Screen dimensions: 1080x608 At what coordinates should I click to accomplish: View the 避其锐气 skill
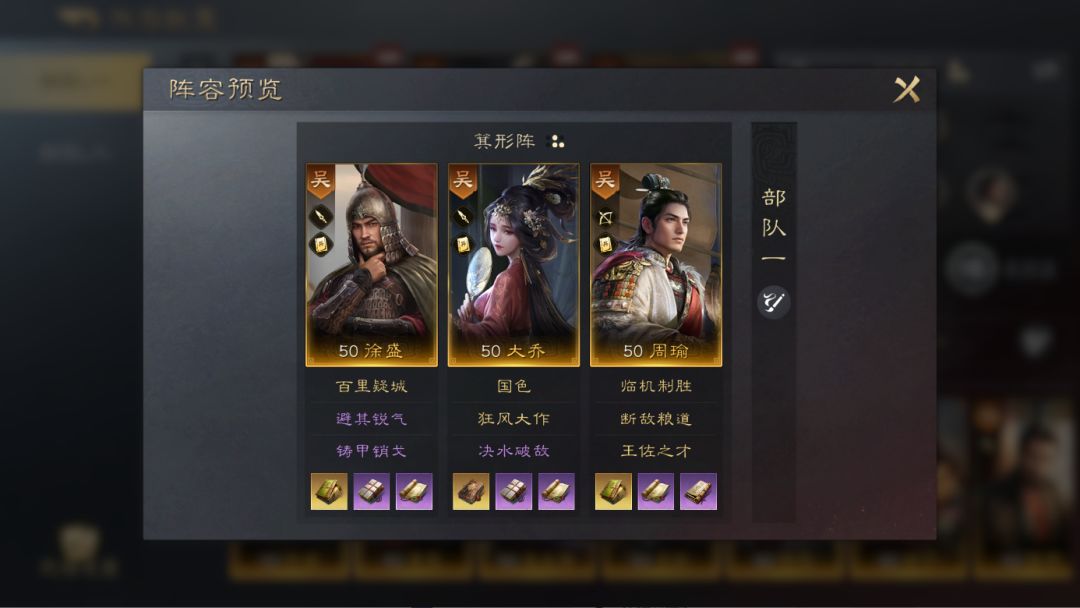[371, 419]
